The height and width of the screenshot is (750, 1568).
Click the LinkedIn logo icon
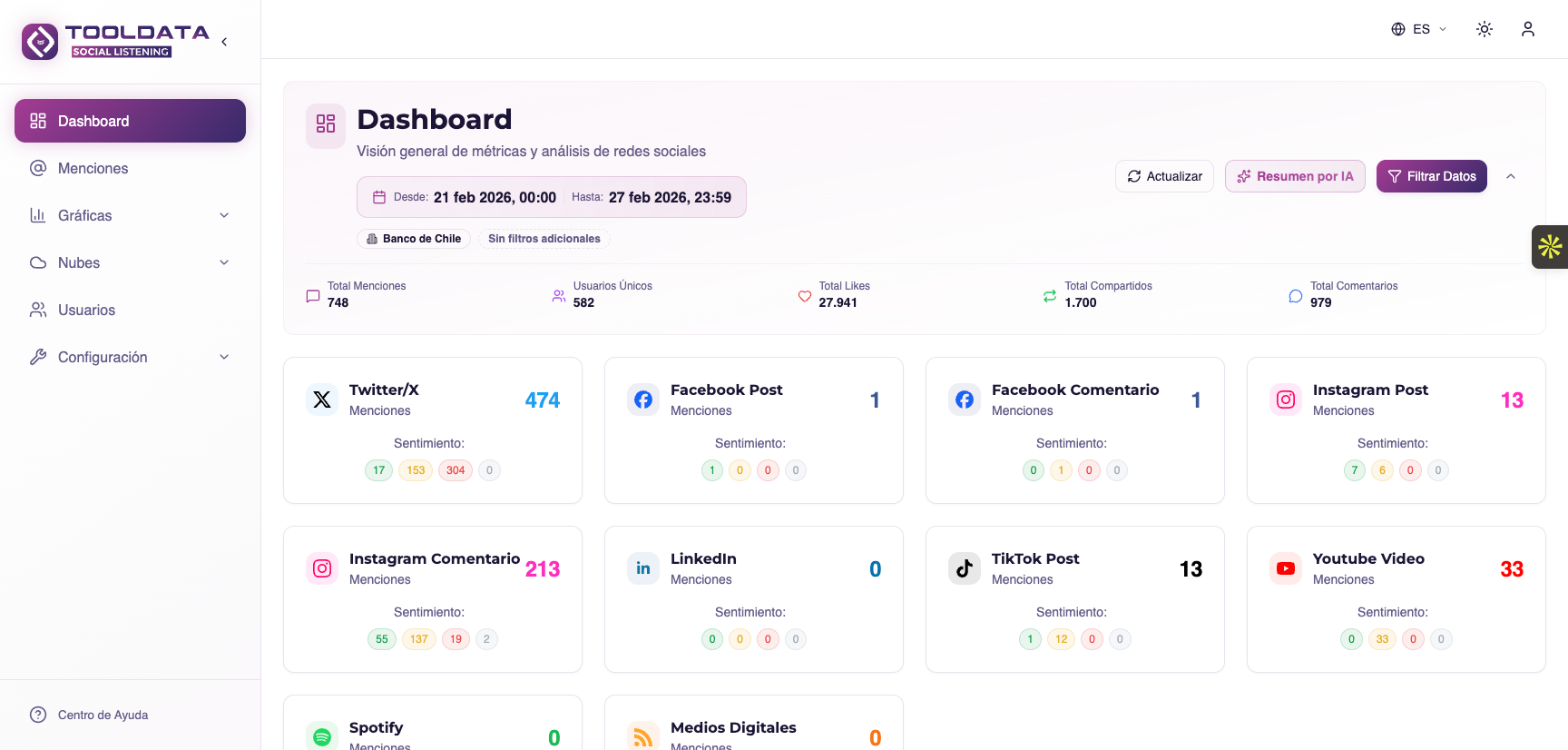(643, 569)
